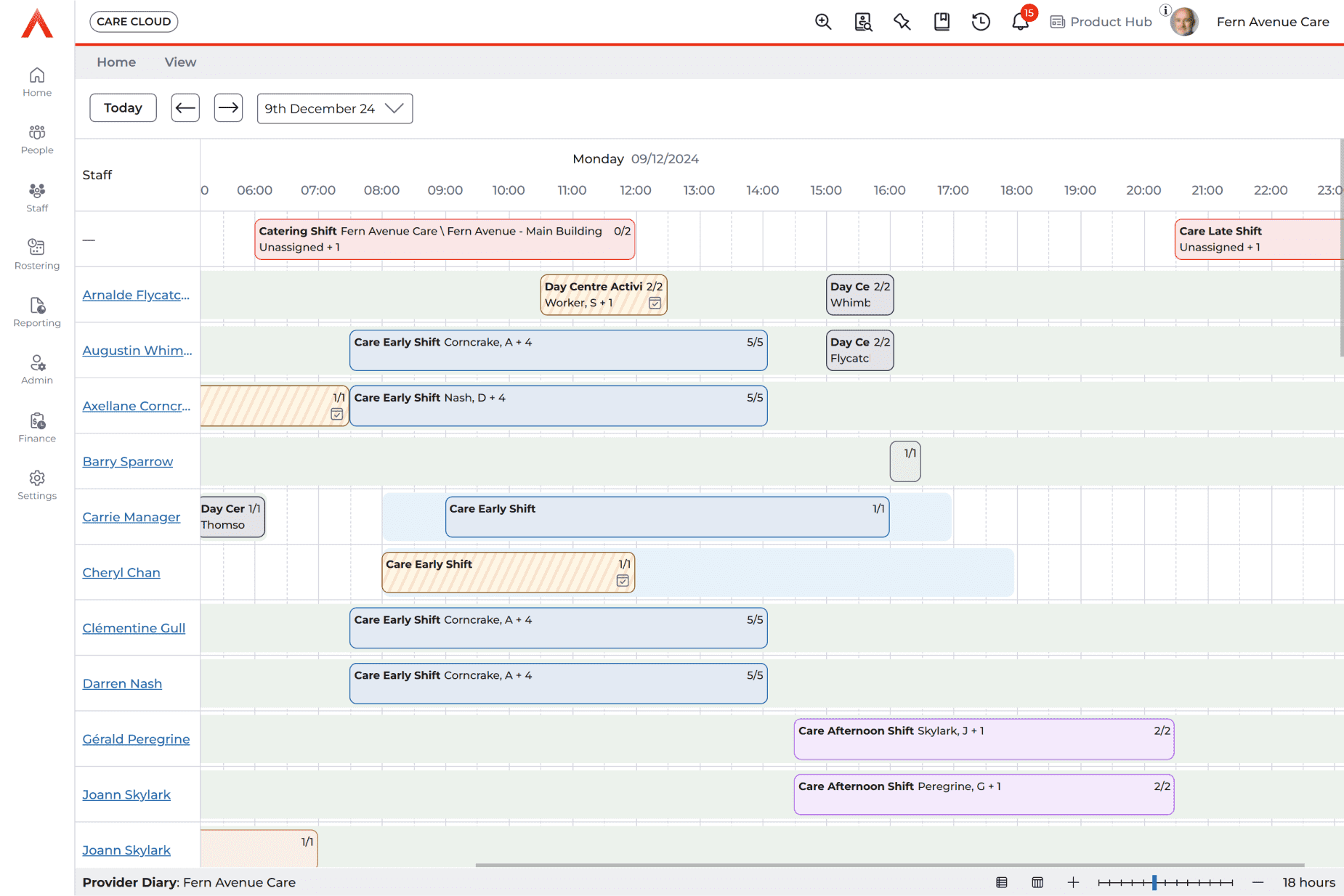The height and width of the screenshot is (896, 1344).
Task: Click the checkmark icon on Cheryl Chan's shift
Action: point(623,581)
